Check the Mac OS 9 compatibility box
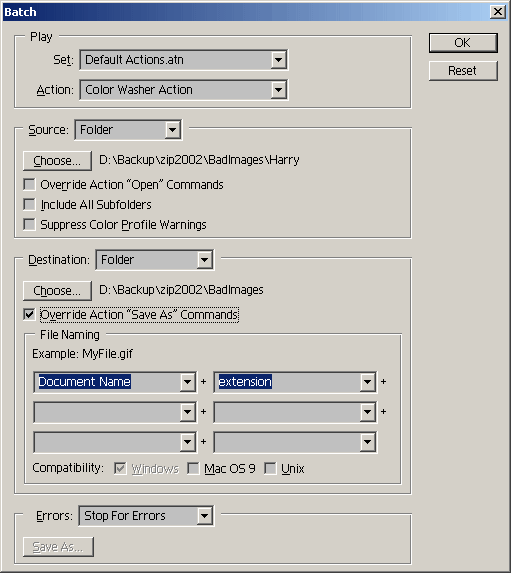This screenshot has width=511, height=573. [x=193, y=468]
